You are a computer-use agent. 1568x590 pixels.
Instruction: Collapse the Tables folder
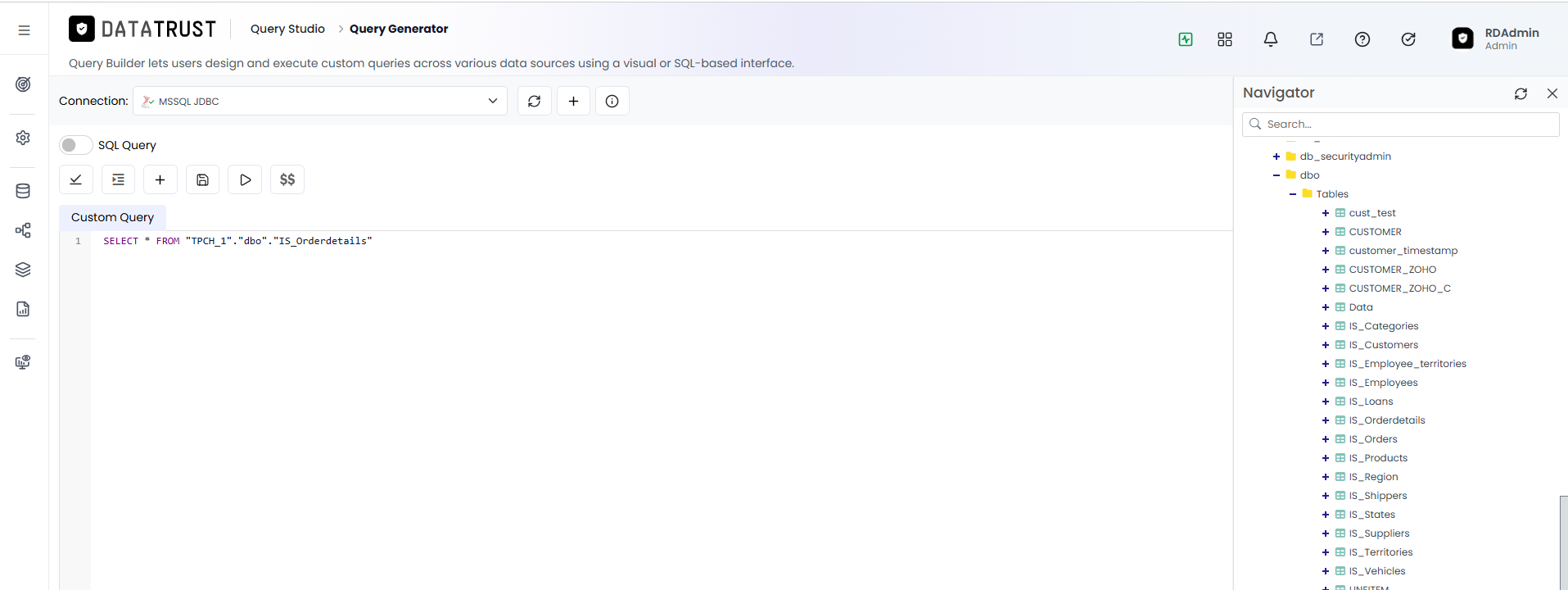1293,194
